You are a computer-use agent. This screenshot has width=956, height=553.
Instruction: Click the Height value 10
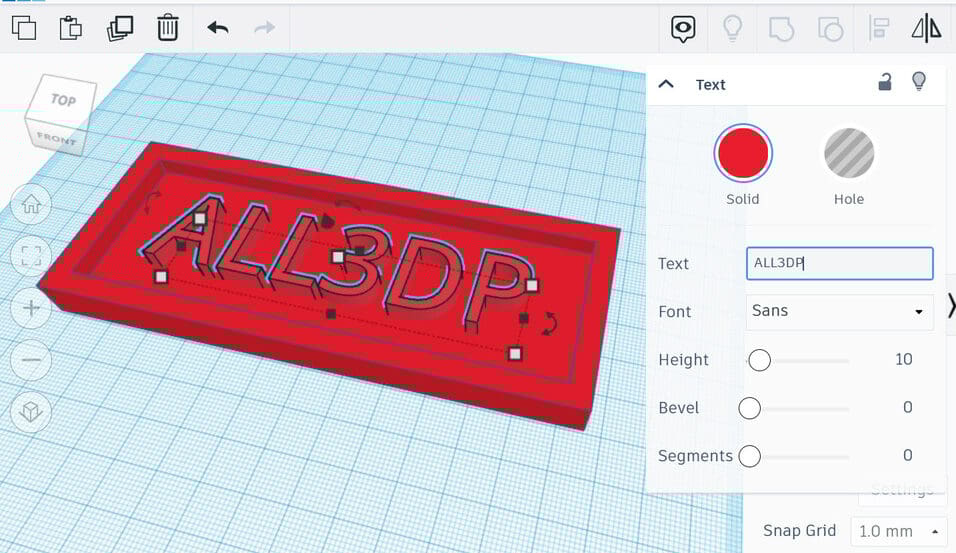click(x=904, y=359)
